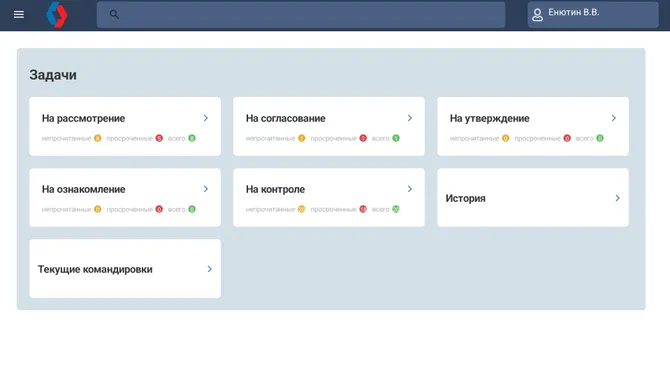Click the На утверждение chevron arrow
The image size is (670, 376).
[614, 118]
